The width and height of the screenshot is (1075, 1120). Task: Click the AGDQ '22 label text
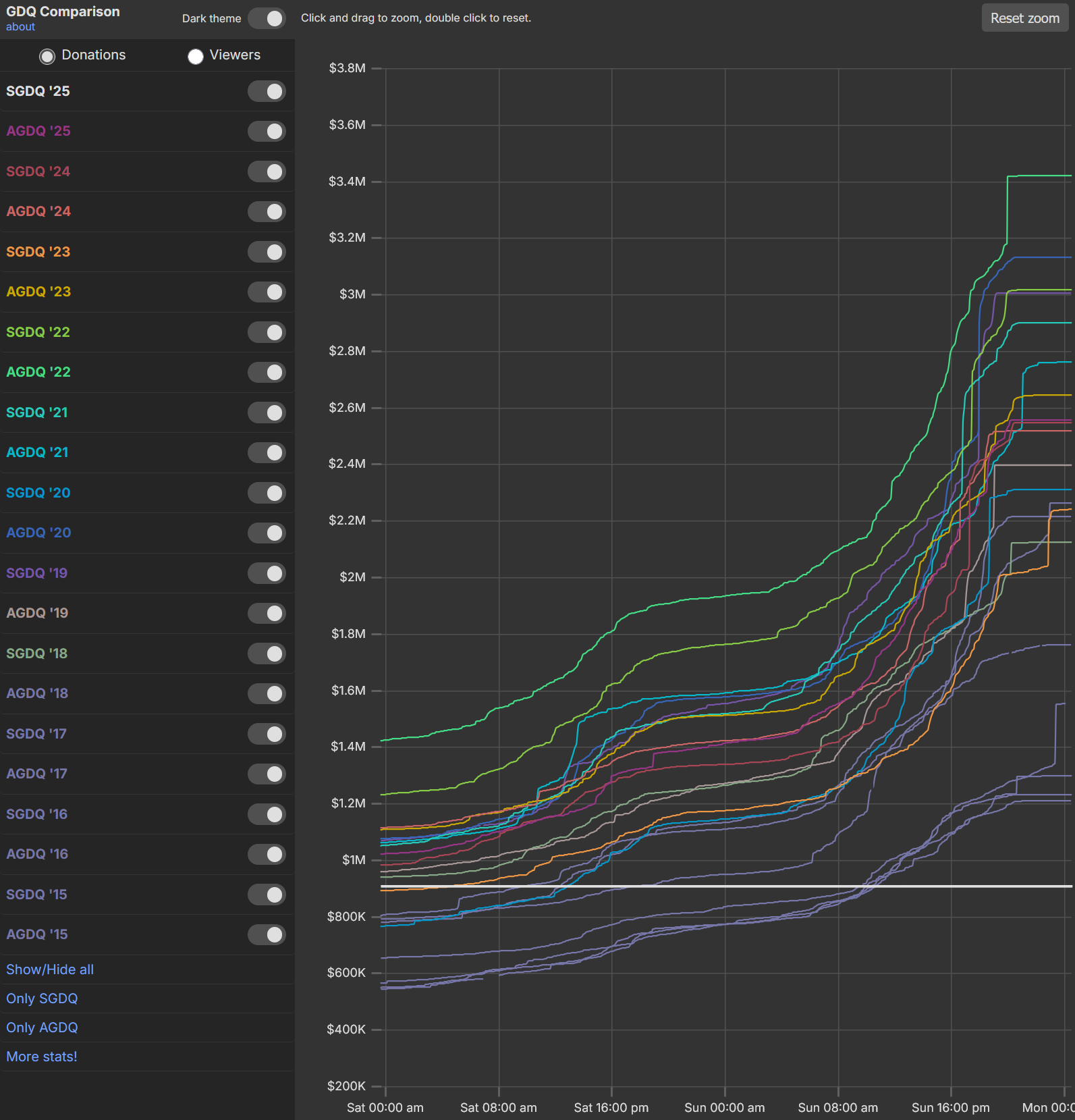[x=38, y=372]
